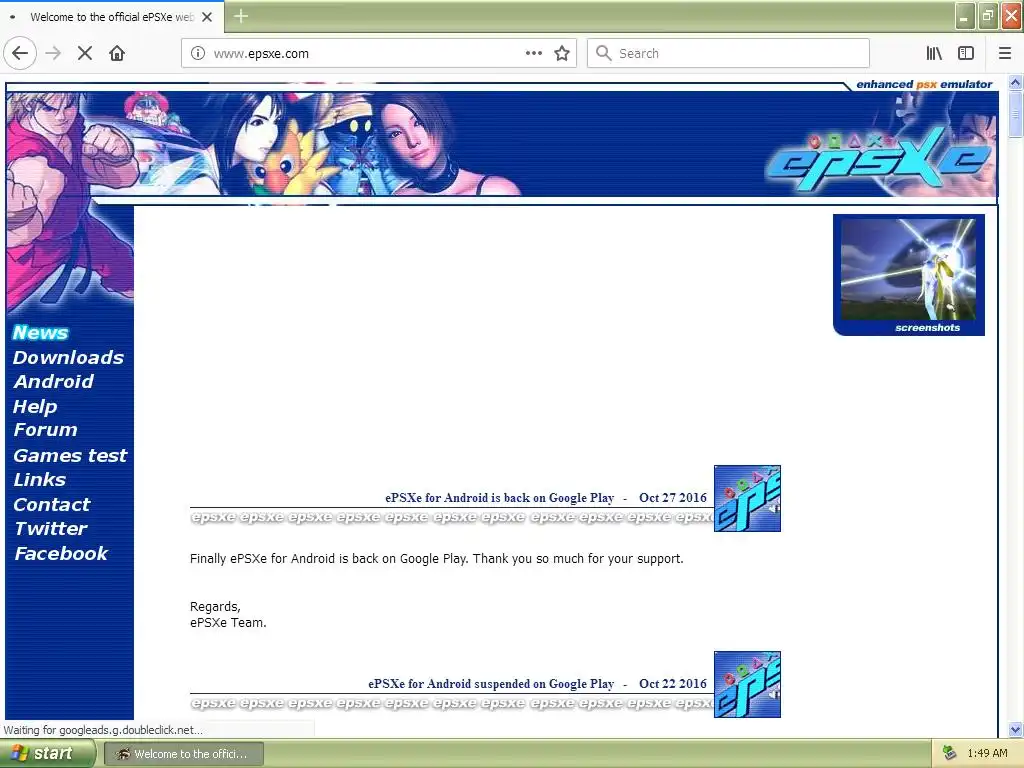
Task: Open the Library icon in toolbar
Action: tap(934, 53)
